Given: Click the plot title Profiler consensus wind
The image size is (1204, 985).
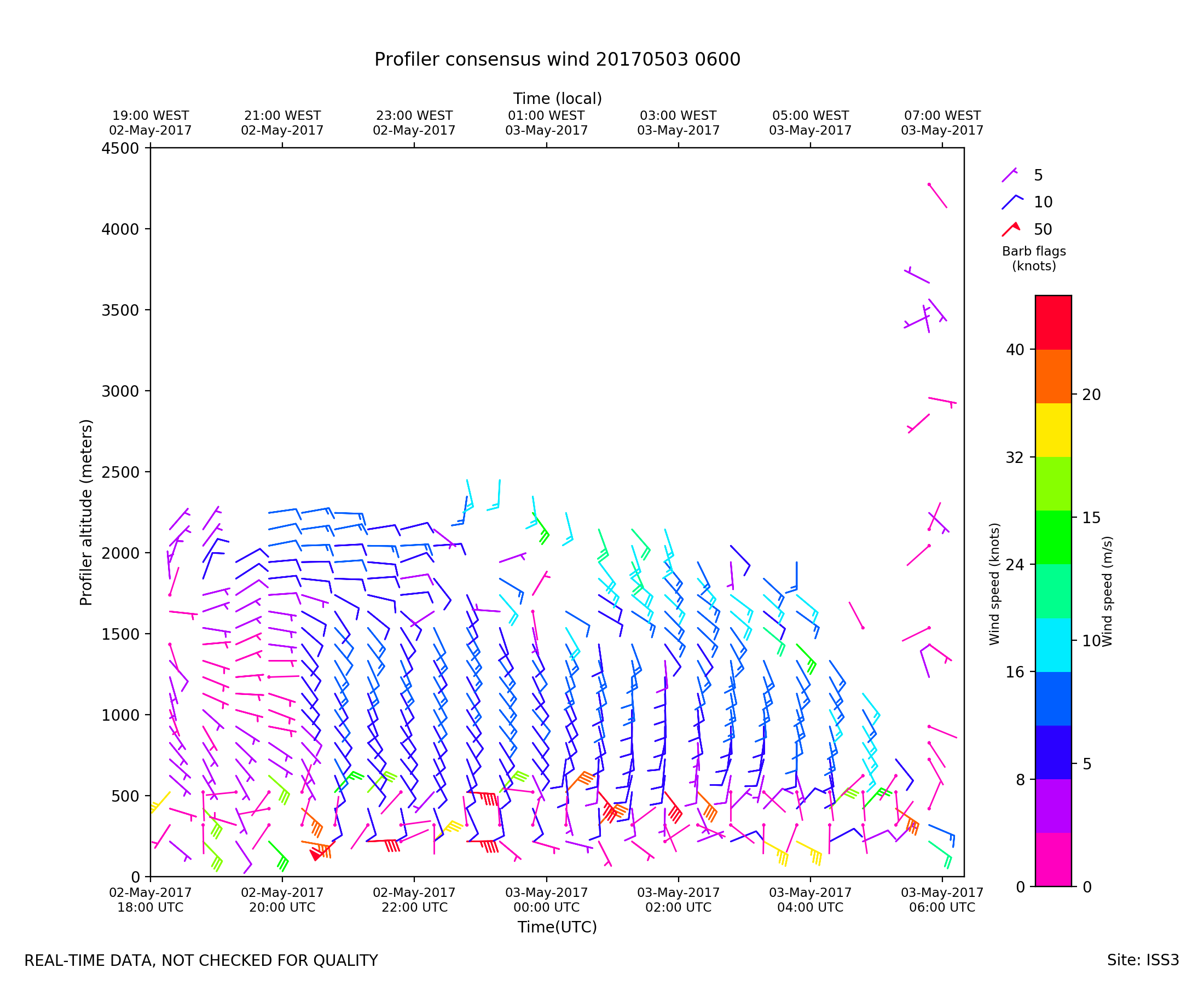Looking at the screenshot, I should coord(557,60).
